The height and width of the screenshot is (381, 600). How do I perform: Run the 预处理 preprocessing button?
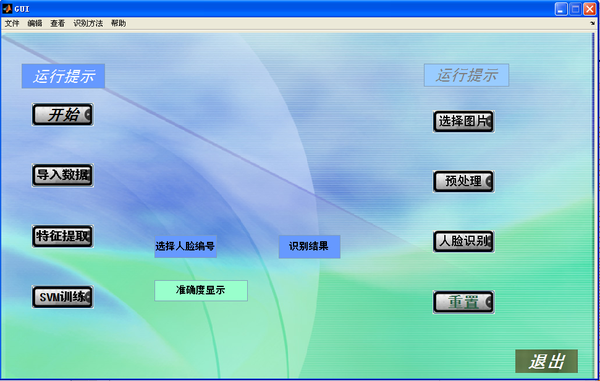click(x=463, y=181)
